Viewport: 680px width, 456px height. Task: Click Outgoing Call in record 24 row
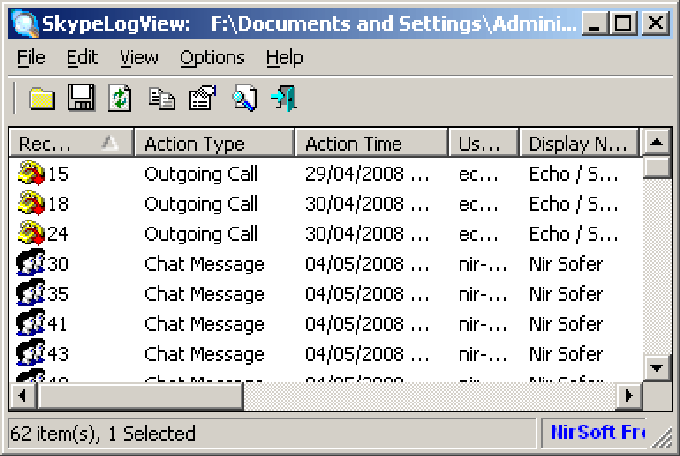[x=201, y=235]
